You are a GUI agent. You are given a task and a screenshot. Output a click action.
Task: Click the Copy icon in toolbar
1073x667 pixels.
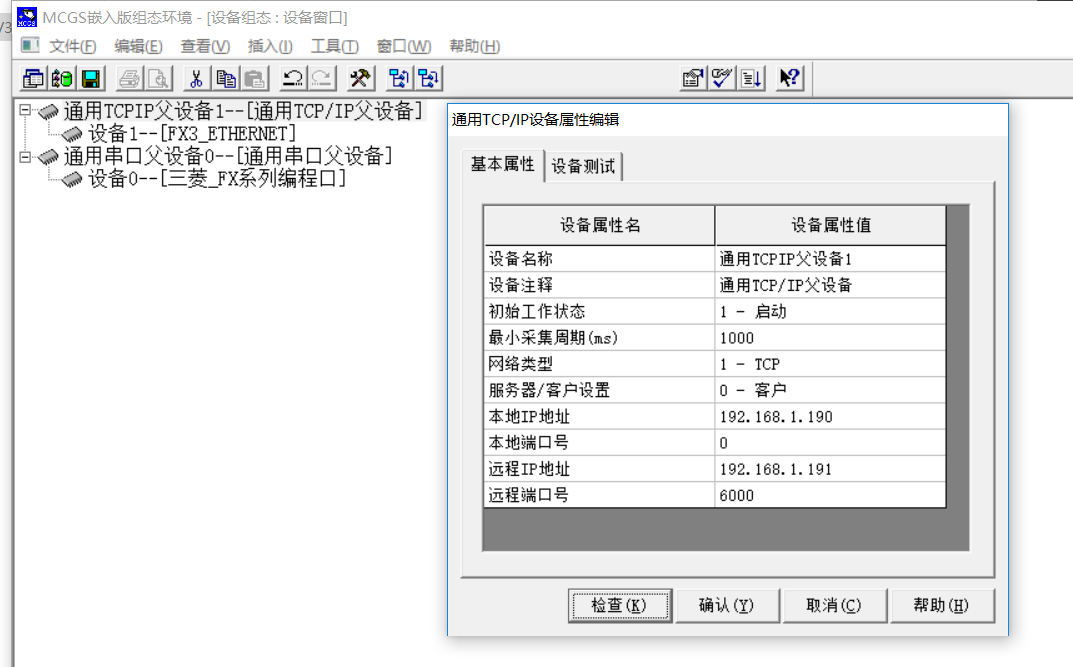point(227,78)
